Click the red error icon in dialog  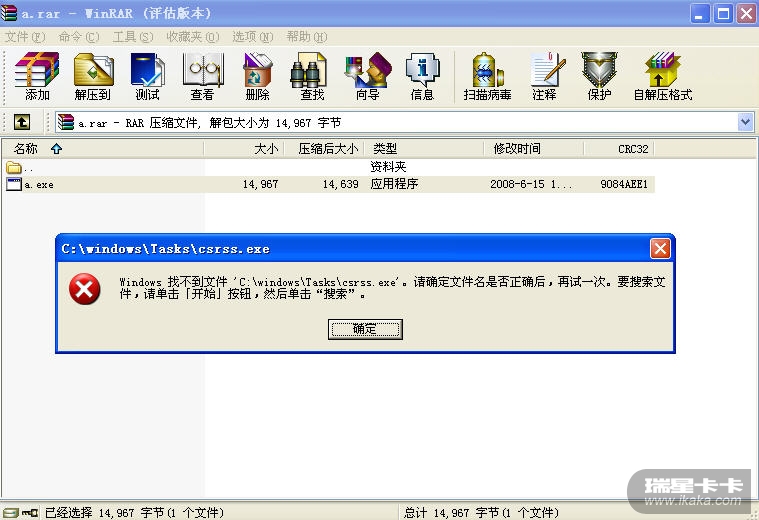[85, 289]
